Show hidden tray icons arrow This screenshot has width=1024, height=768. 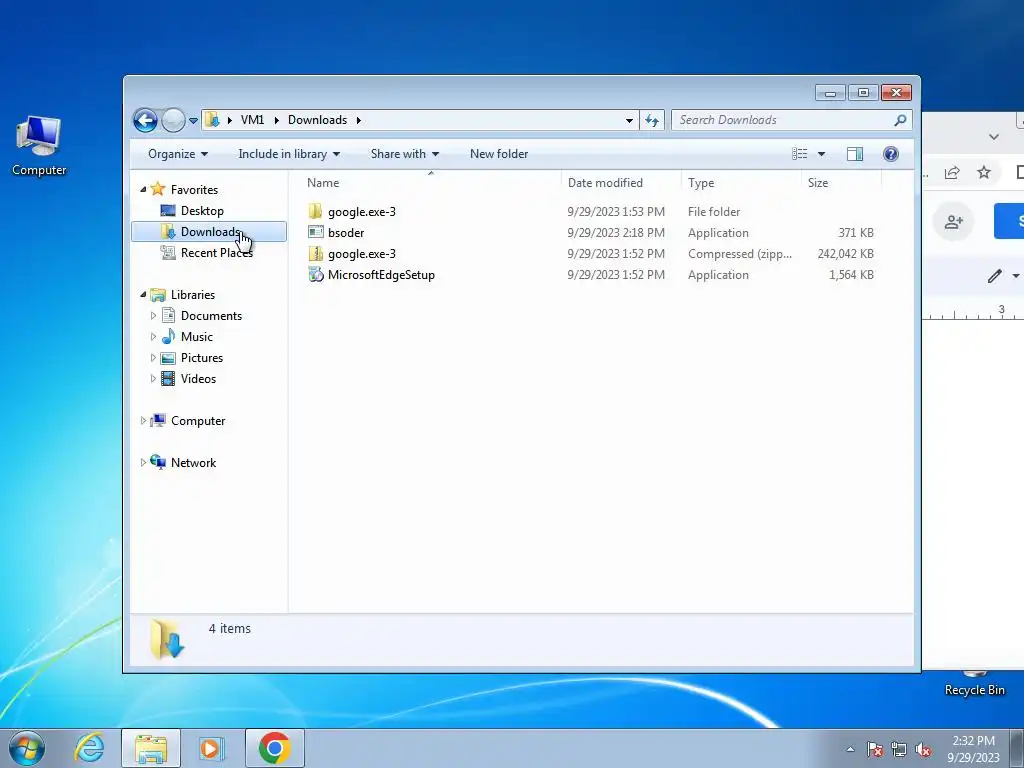coord(850,749)
